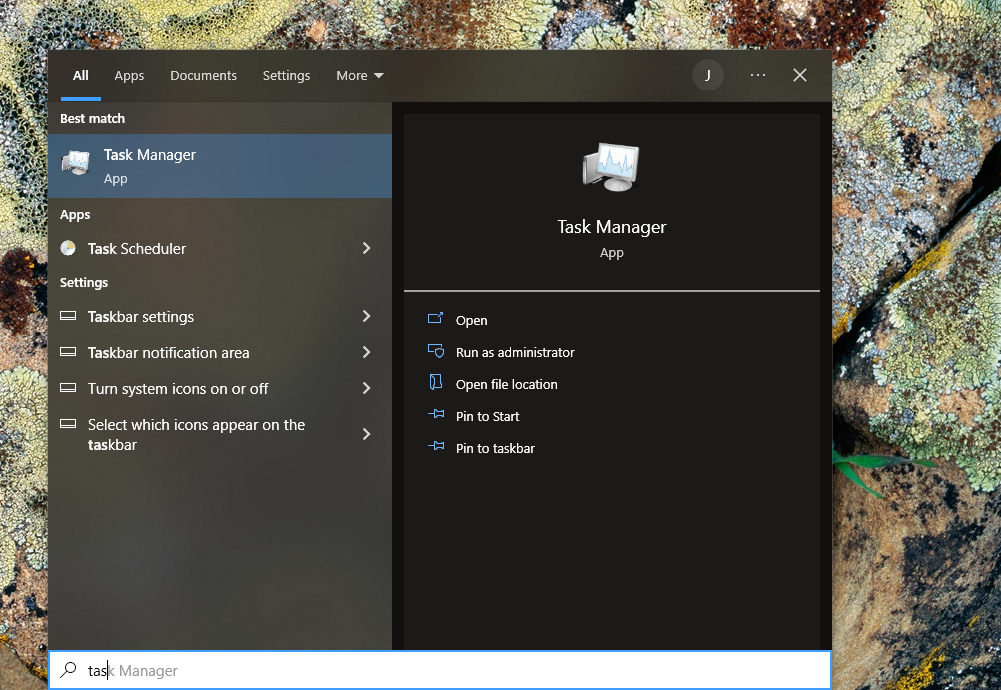1001x690 pixels.
Task: Click the Open command icon
Action: pyautogui.click(x=436, y=320)
